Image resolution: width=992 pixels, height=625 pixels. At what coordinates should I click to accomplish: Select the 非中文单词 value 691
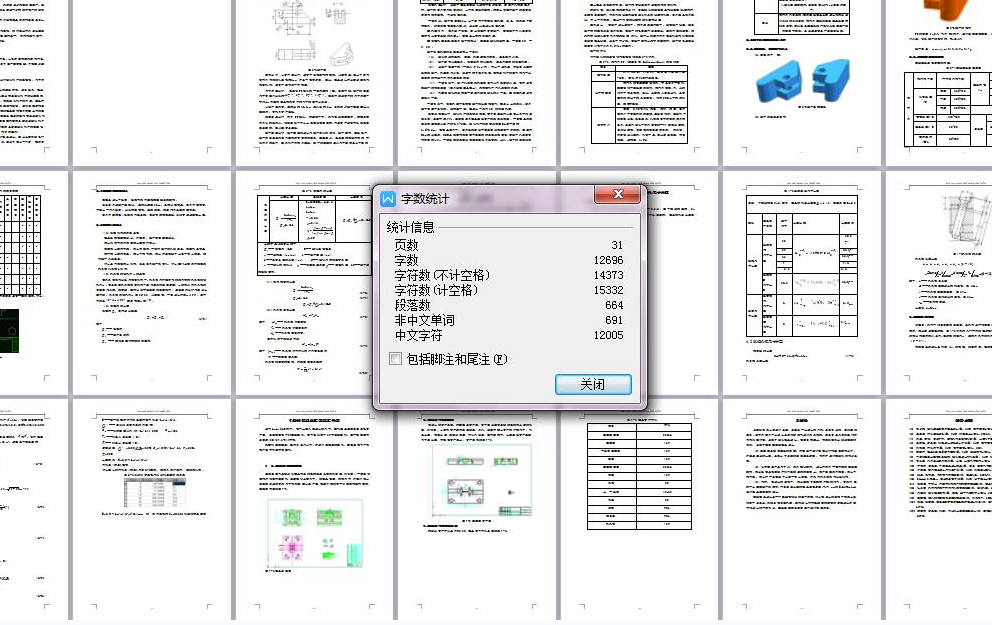614,320
